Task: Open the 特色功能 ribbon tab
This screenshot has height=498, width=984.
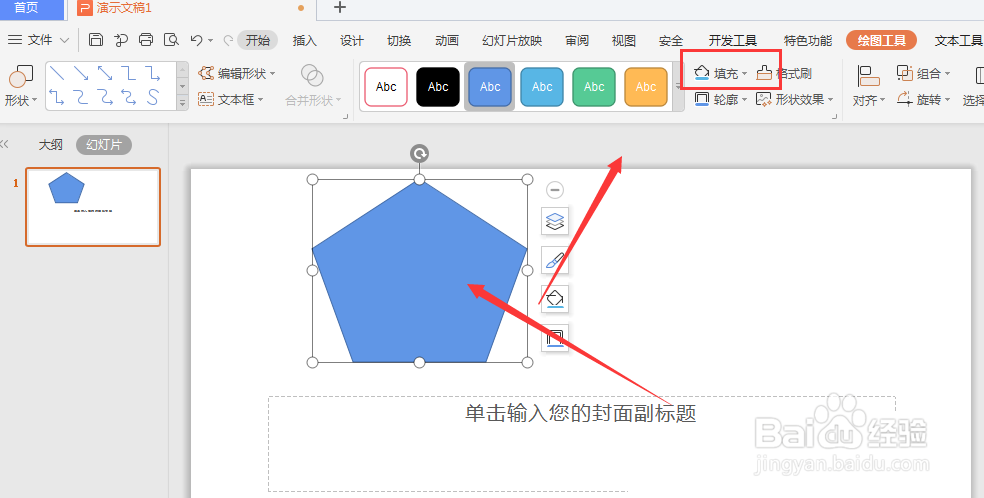Action: tap(808, 41)
